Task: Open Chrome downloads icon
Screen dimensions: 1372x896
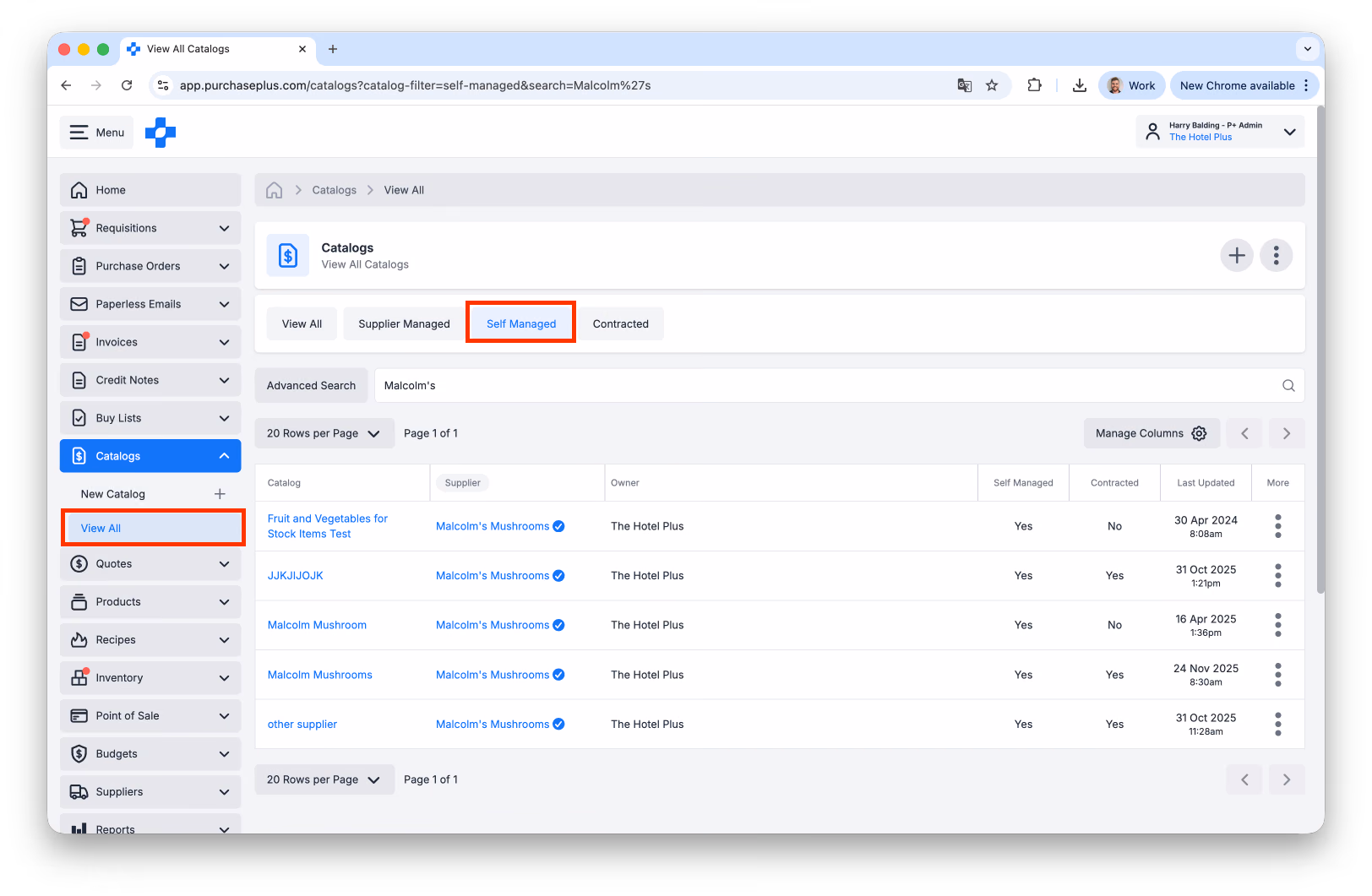Action: pos(1080,85)
